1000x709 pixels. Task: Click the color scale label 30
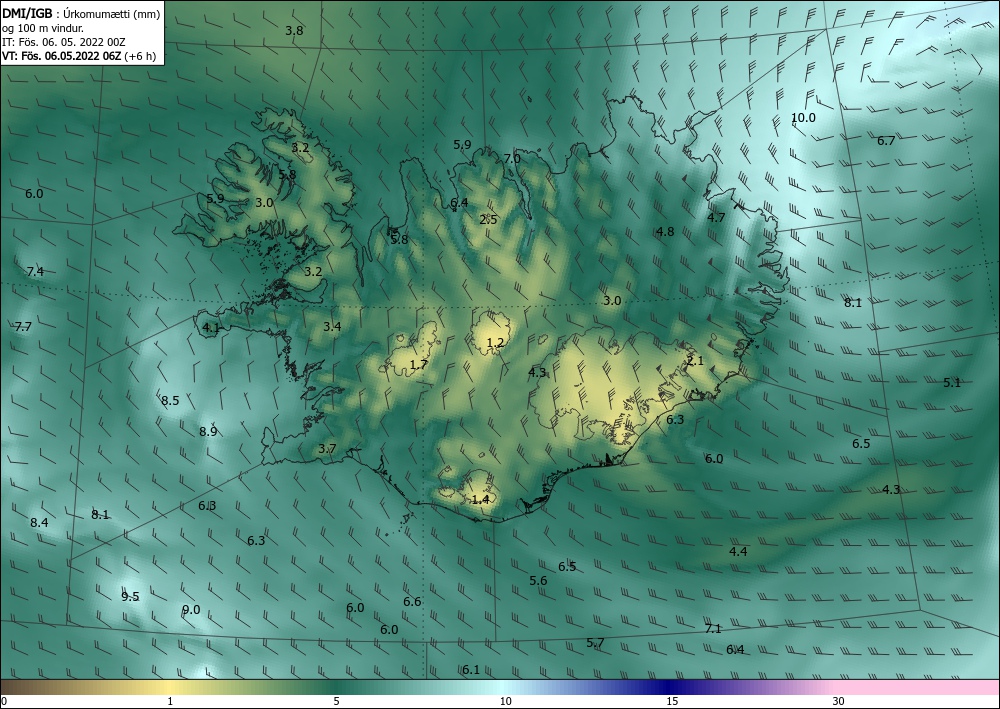pyautogui.click(x=839, y=702)
